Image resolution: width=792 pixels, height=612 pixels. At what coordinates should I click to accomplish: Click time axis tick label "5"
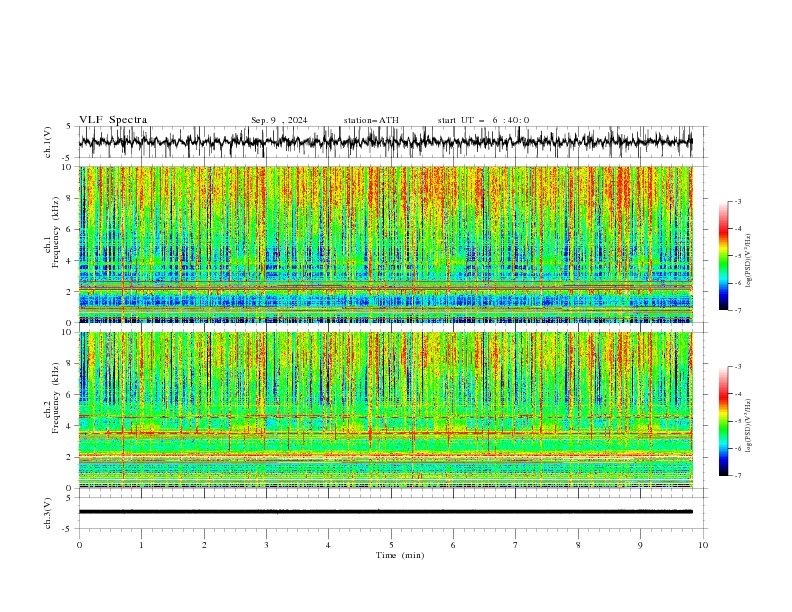(x=391, y=545)
